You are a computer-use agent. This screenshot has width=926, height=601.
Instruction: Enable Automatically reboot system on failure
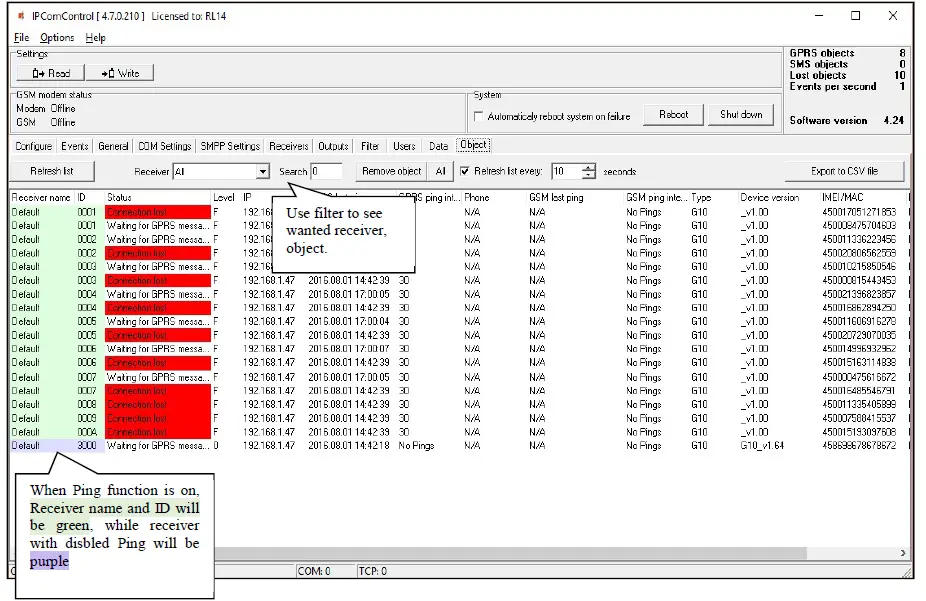pyautogui.click(x=479, y=114)
